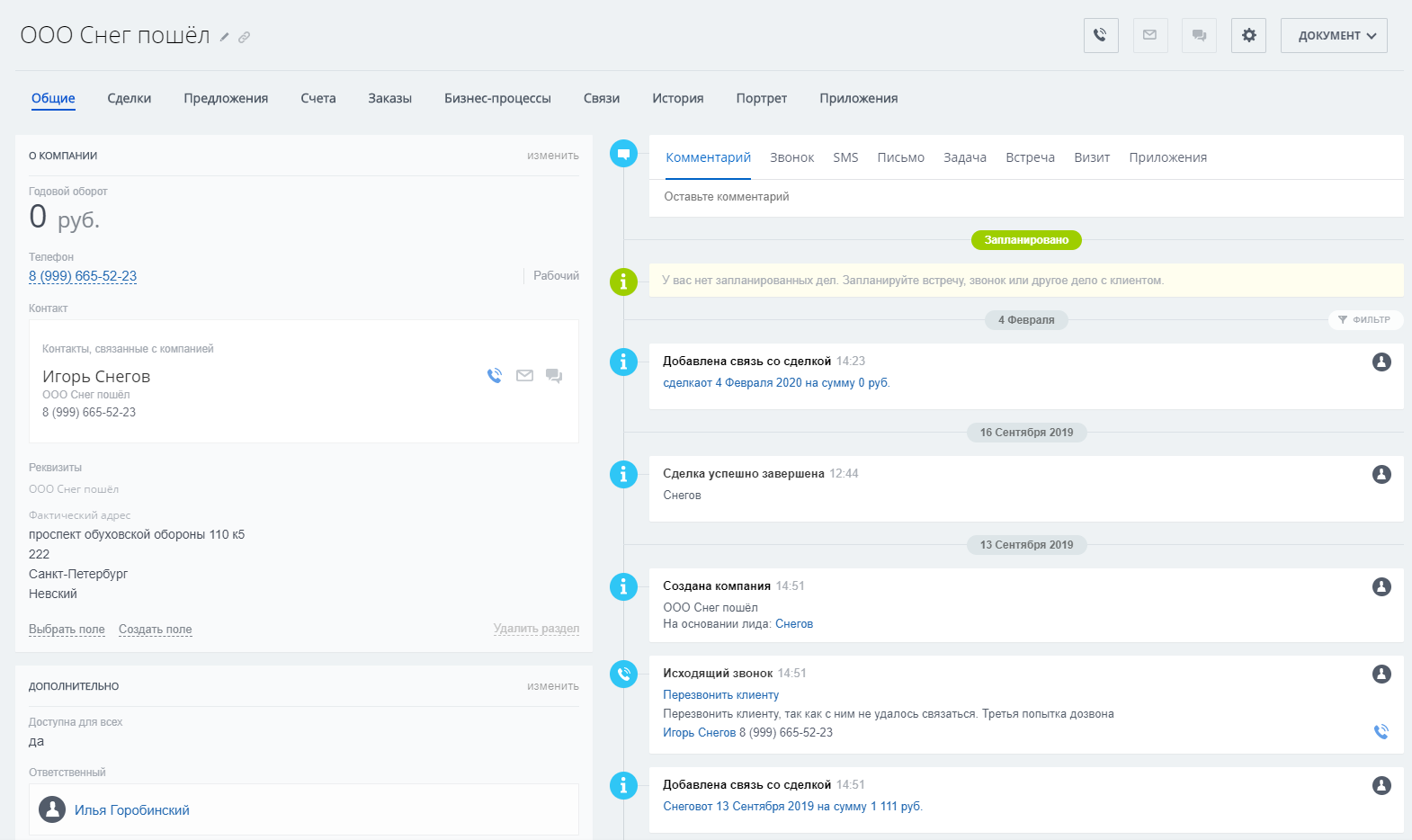Copy link icon beside company title
This screenshot has width=1412, height=840.
click(244, 38)
